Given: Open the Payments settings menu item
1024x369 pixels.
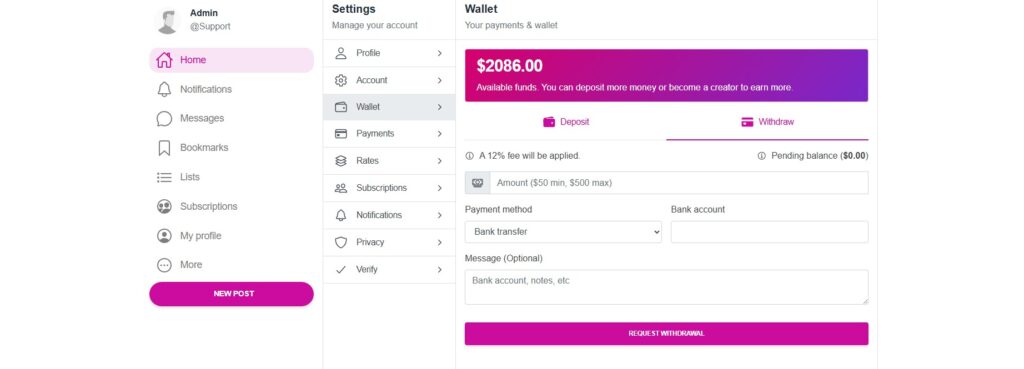Looking at the screenshot, I should tap(389, 134).
